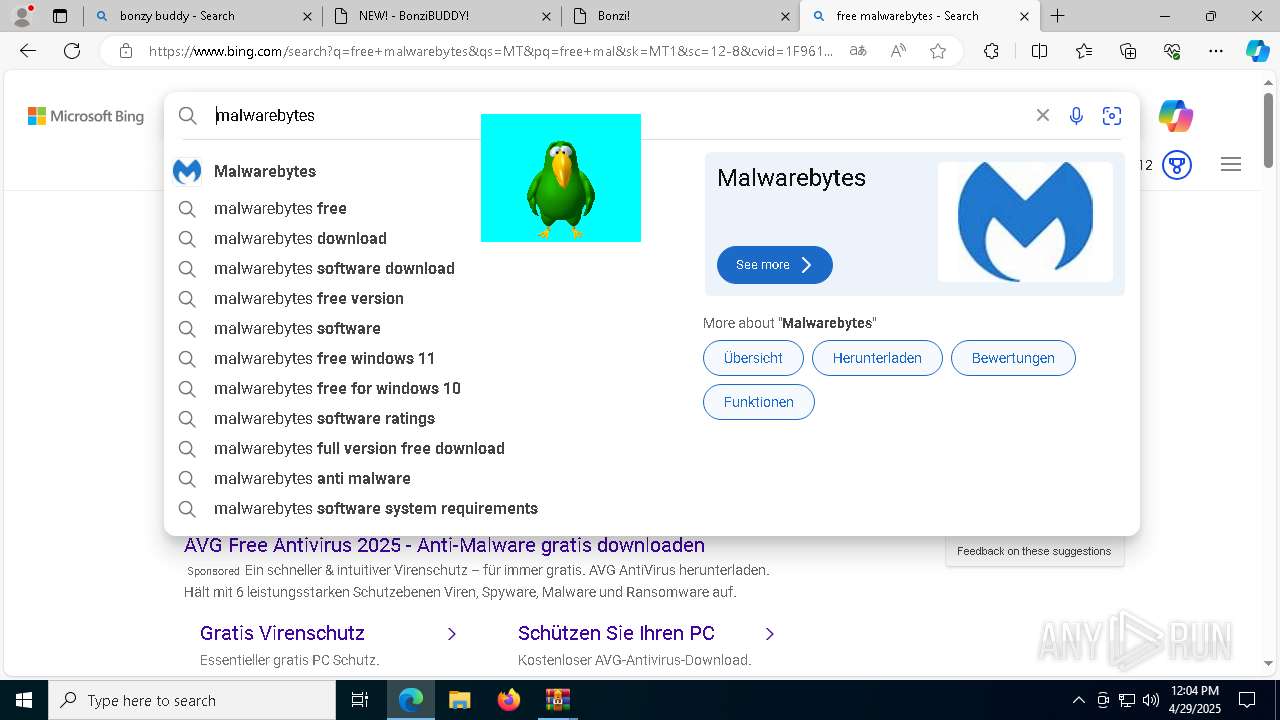Click the browser address bar URL
Viewport: 1280px width, 720px height.
coord(490,51)
